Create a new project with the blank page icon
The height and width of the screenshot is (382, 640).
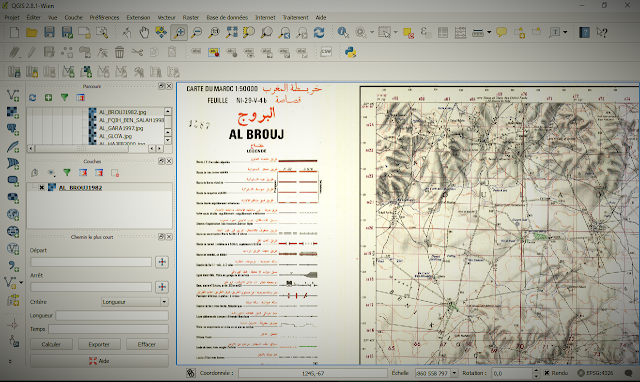tap(14, 32)
